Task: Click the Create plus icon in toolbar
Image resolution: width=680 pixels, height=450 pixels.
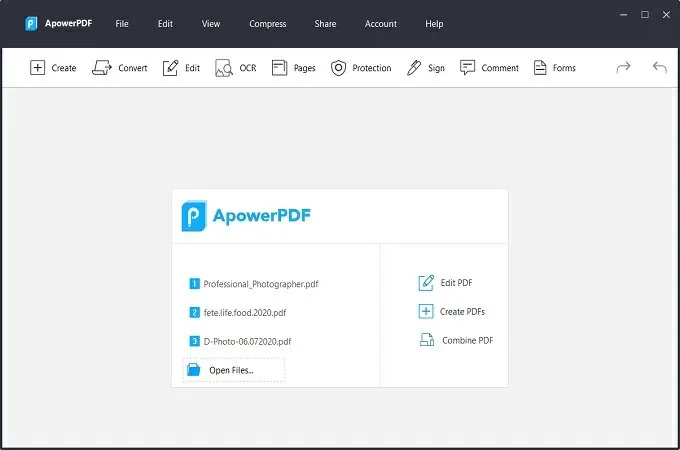Action: click(x=37, y=68)
